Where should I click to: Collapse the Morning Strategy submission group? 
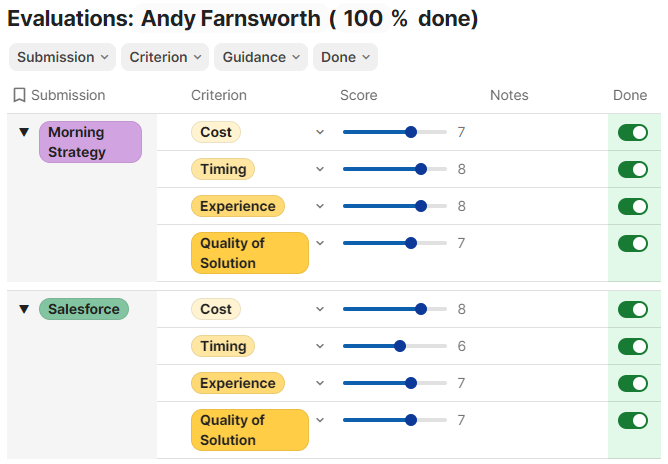[24, 133]
